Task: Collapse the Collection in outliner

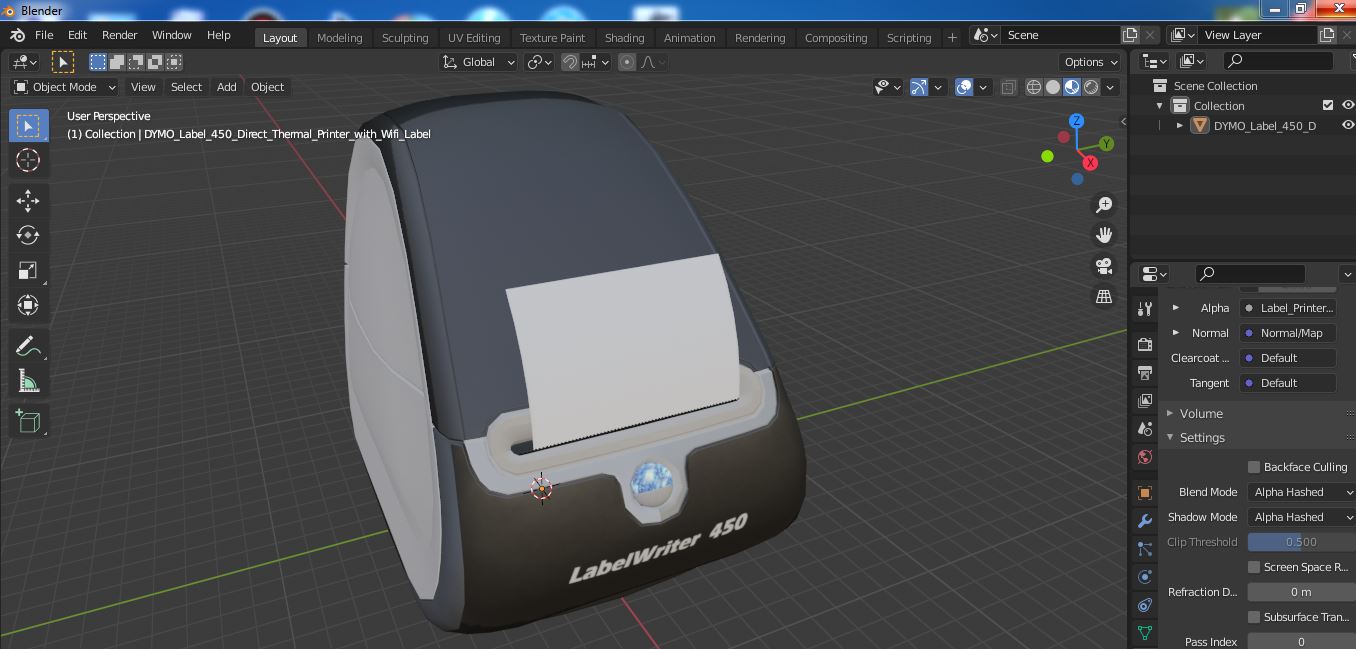Action: click(1160, 106)
